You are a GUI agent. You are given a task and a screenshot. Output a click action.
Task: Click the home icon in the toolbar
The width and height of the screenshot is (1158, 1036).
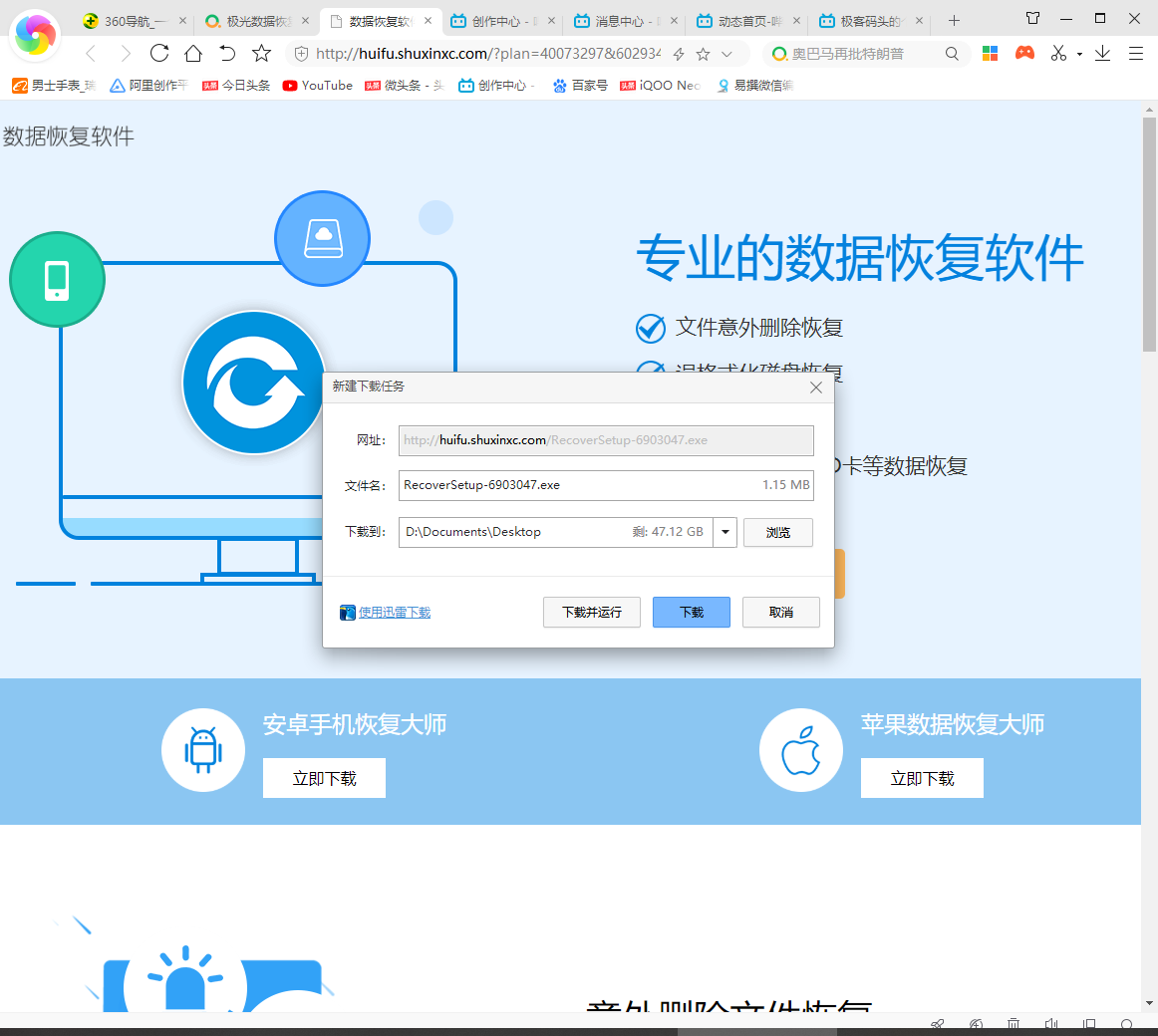pyautogui.click(x=194, y=54)
